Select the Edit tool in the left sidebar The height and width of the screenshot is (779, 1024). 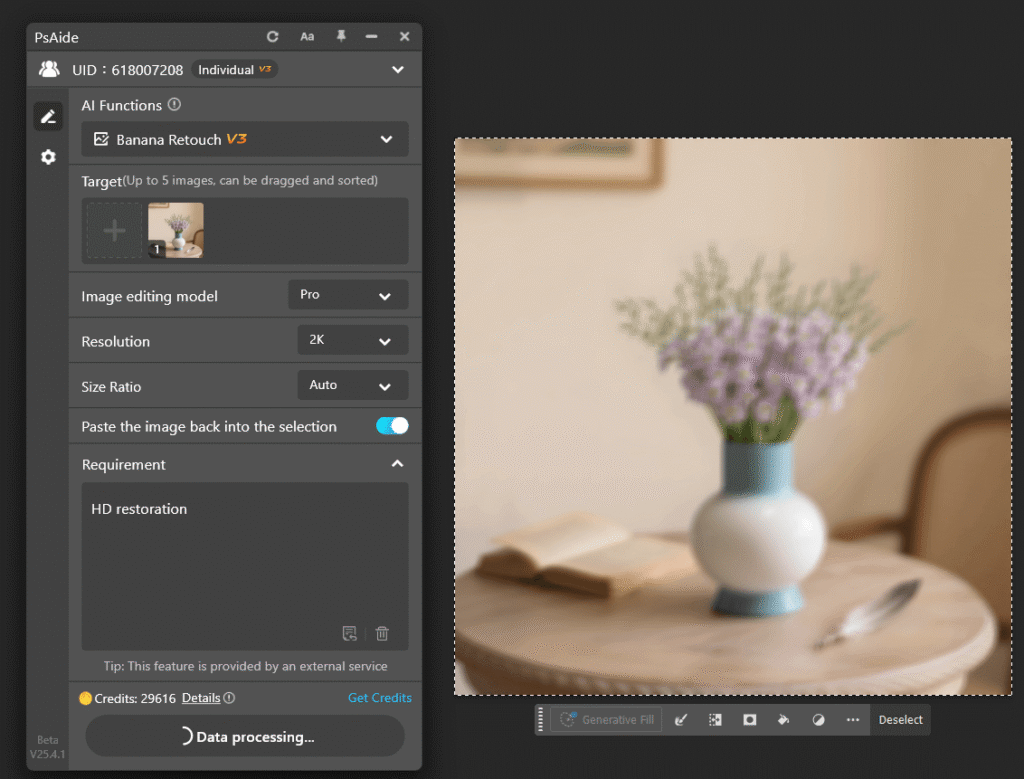[48, 115]
